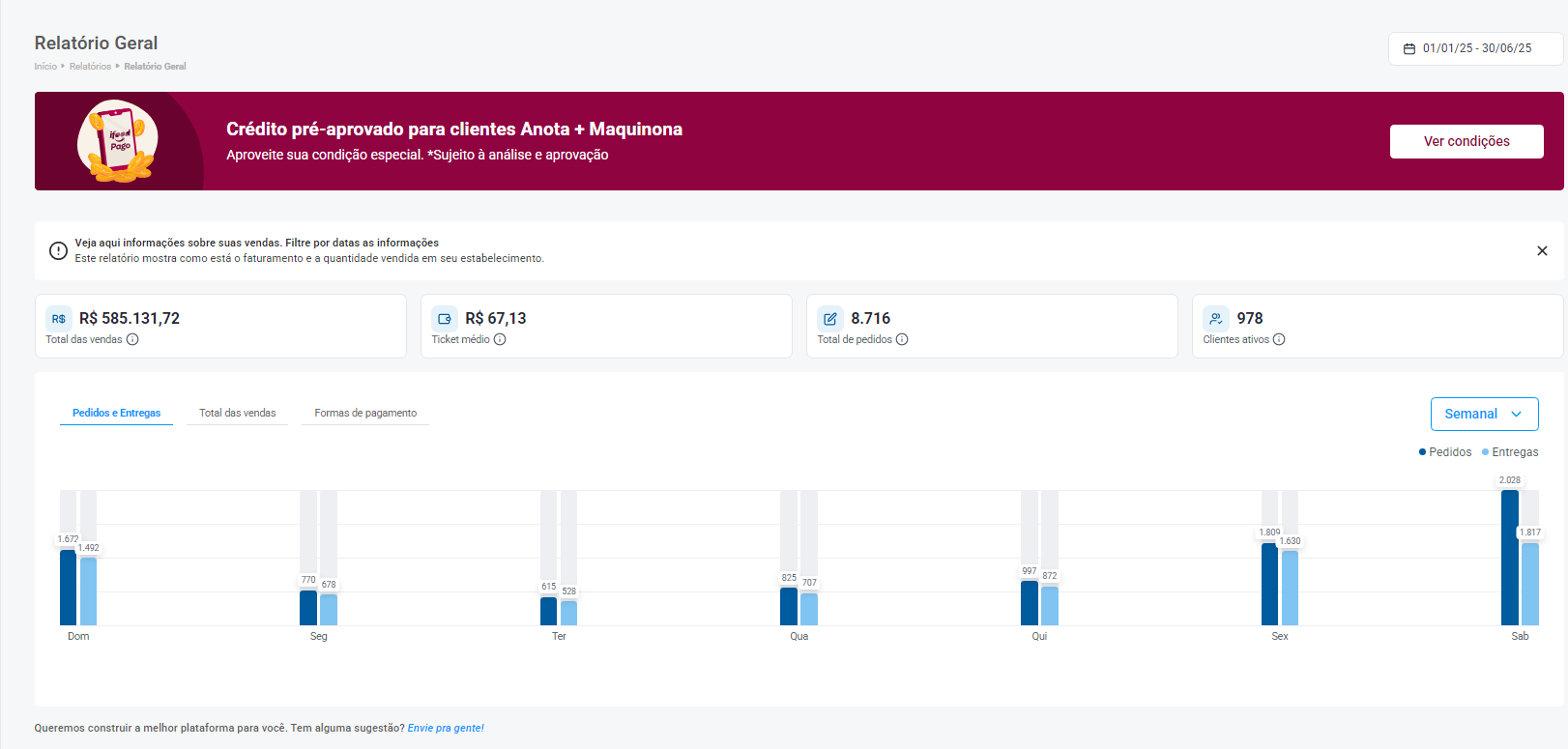Image resolution: width=1568 pixels, height=749 pixels.
Task: Click info icon next to Total das vendas
Action: 132,339
